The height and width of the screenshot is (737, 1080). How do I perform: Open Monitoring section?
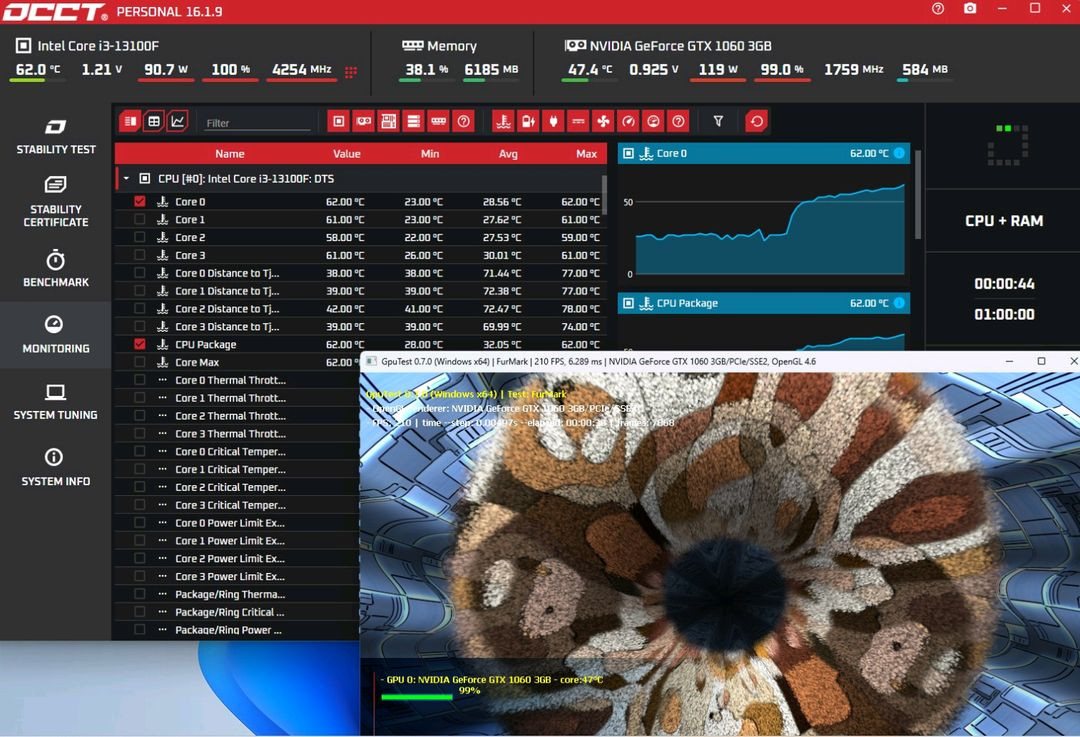click(x=56, y=335)
